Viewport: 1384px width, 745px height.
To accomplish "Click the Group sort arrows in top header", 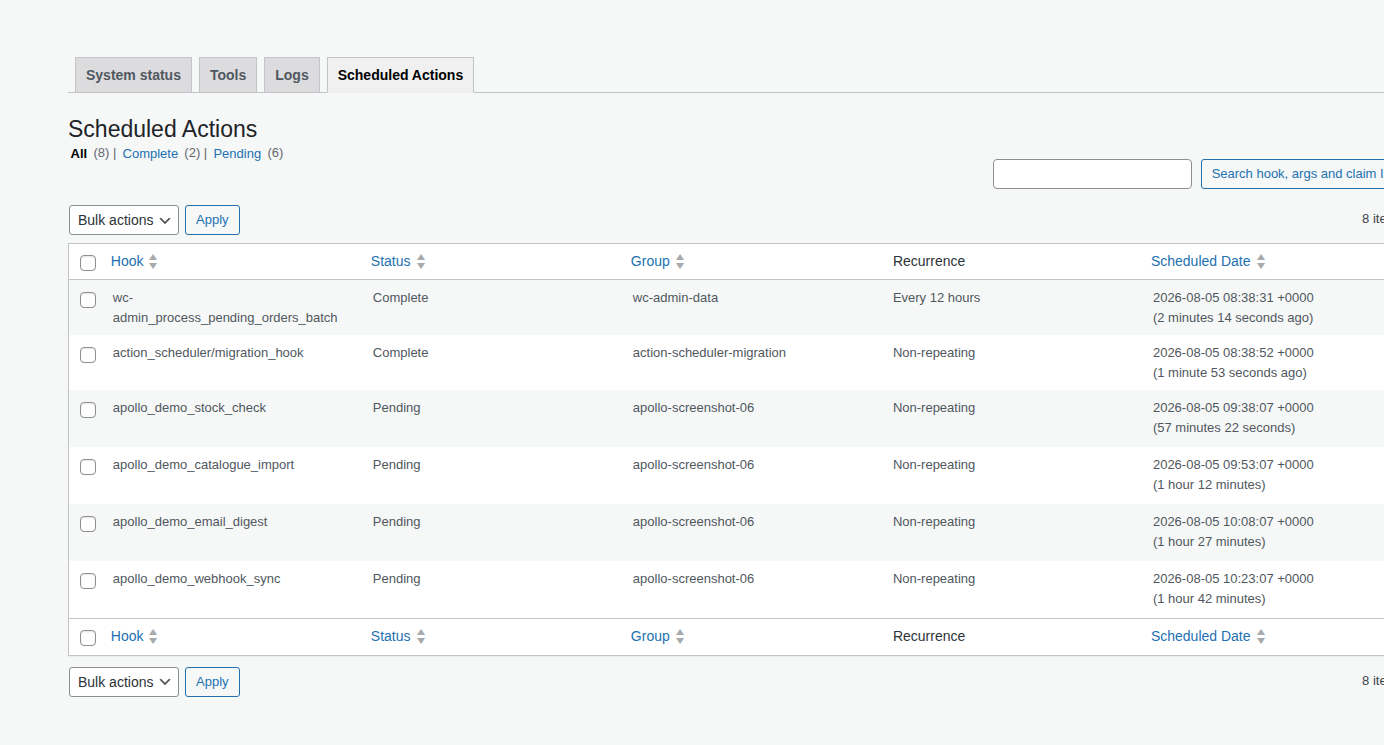I will pos(680,261).
